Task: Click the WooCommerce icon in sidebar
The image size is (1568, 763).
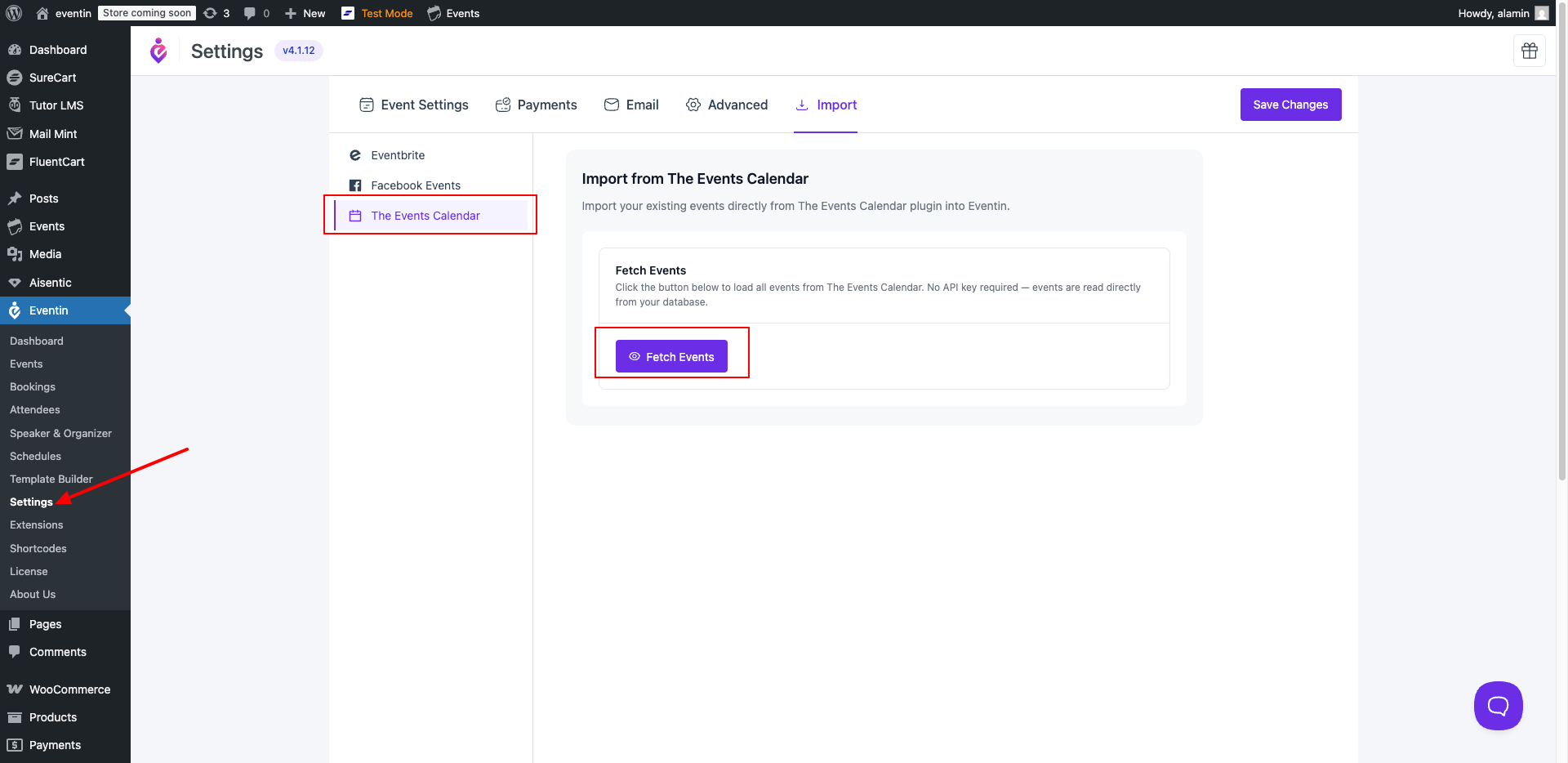Action: (15, 689)
